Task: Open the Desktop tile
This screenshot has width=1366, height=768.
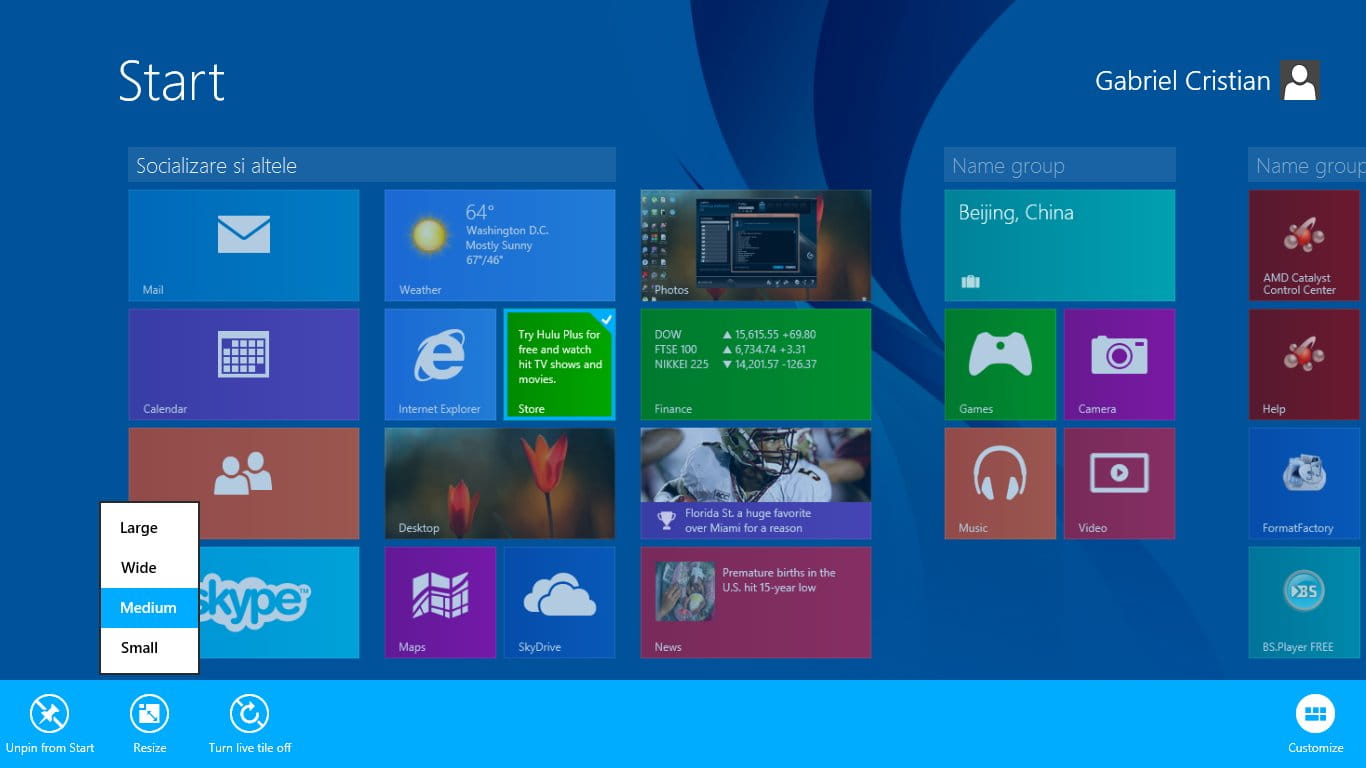Action: (x=500, y=483)
